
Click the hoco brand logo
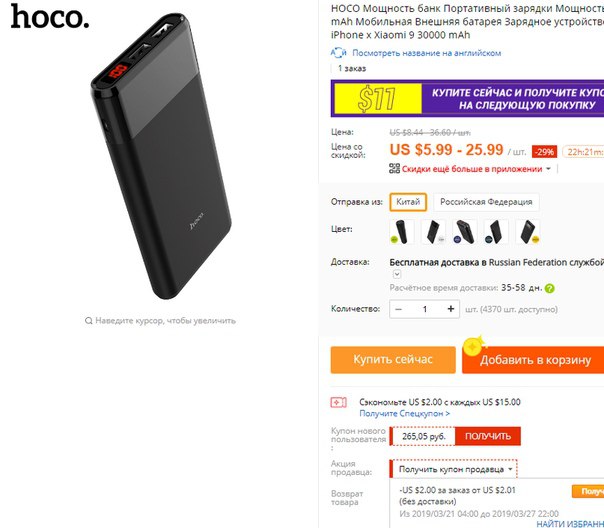(x=50, y=17)
